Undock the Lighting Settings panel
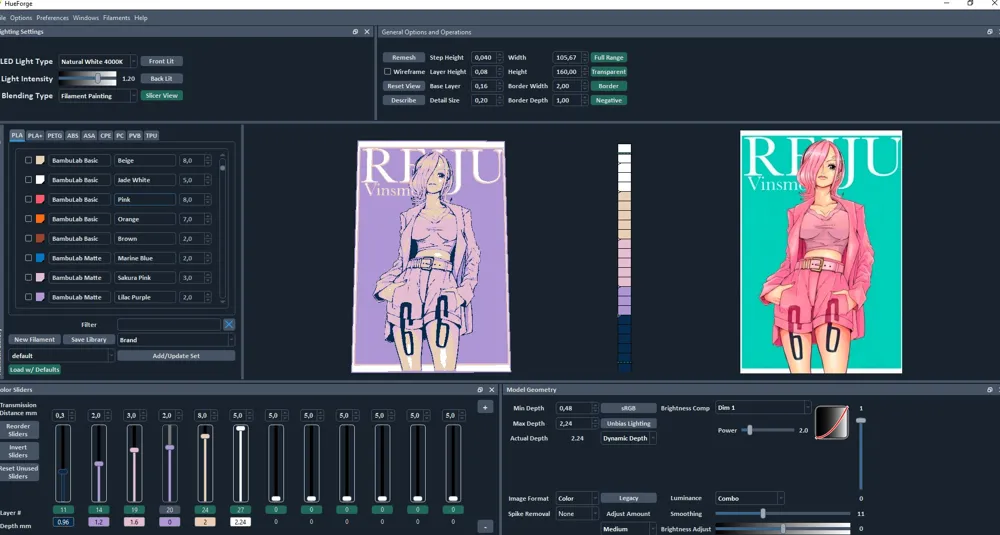 (355, 32)
